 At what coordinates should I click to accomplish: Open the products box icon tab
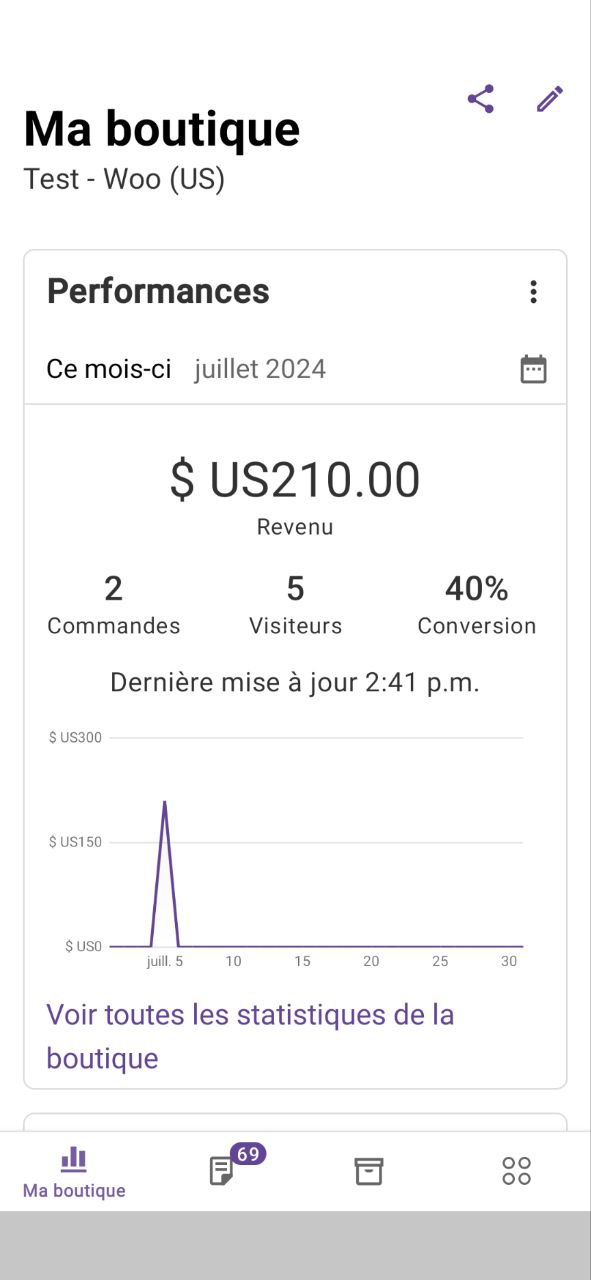coord(369,1171)
